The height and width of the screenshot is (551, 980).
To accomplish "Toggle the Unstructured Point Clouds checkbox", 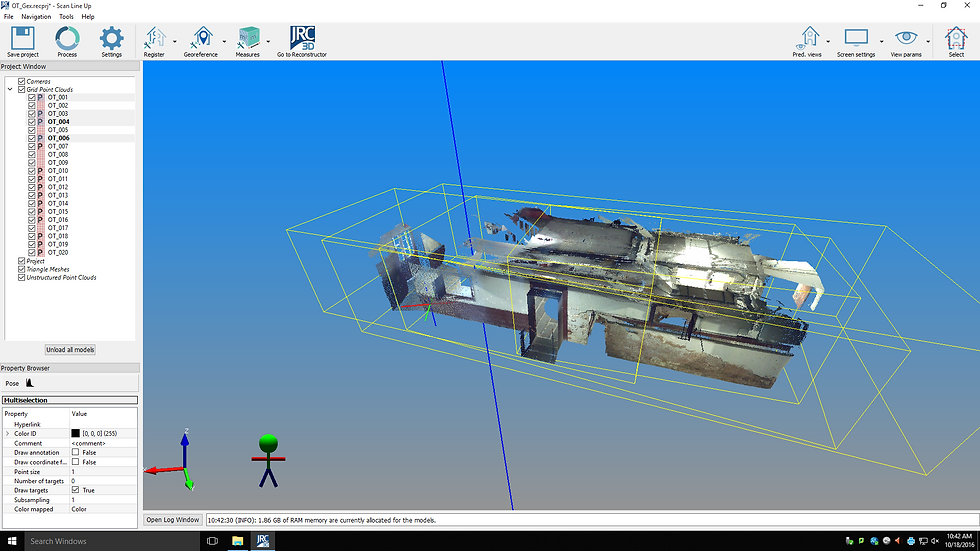I will [x=22, y=277].
